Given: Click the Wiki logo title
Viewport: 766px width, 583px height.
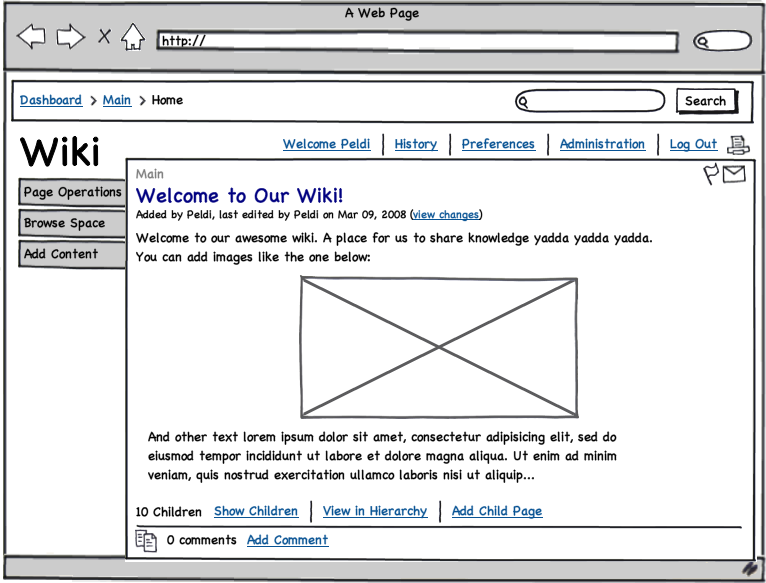Looking at the screenshot, I should [x=60, y=152].
